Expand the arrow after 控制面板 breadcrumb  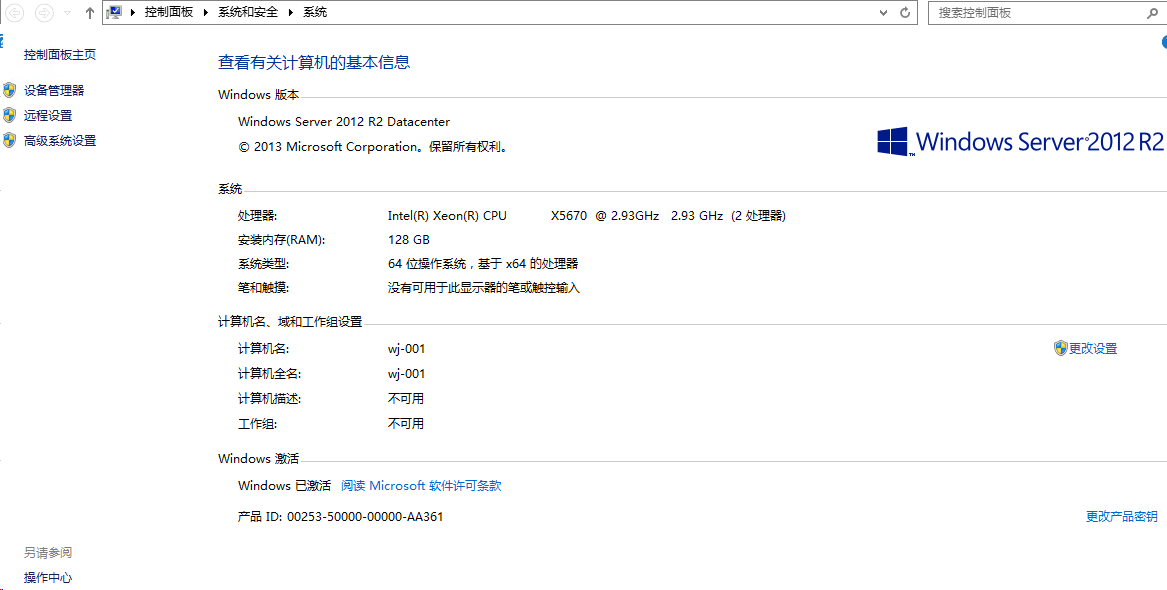(x=207, y=13)
